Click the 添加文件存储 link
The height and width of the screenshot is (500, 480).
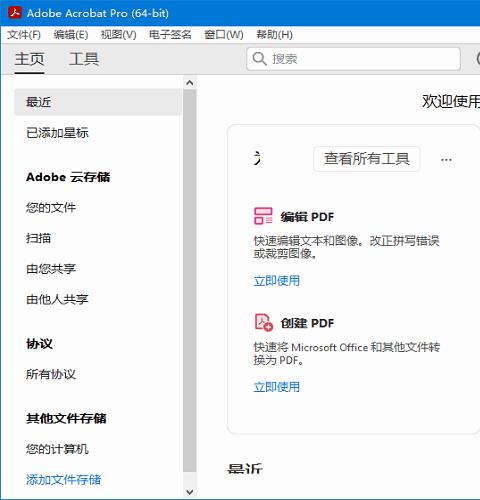pyautogui.click(x=63, y=479)
